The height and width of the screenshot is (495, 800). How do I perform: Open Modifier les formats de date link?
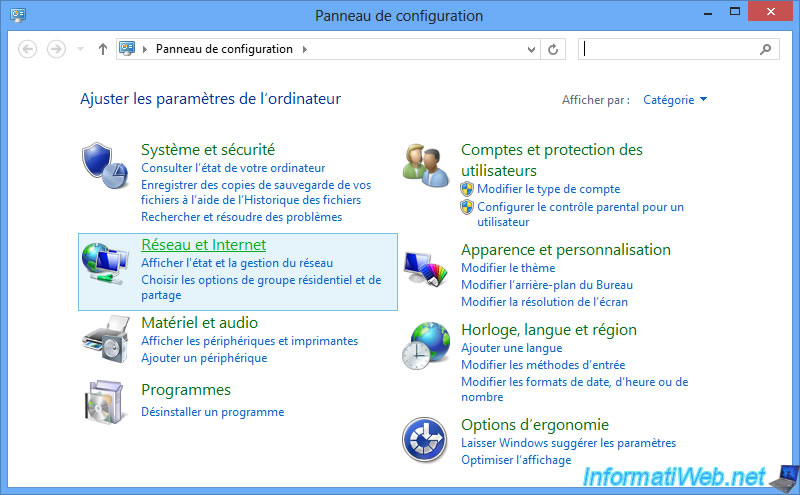(x=574, y=389)
